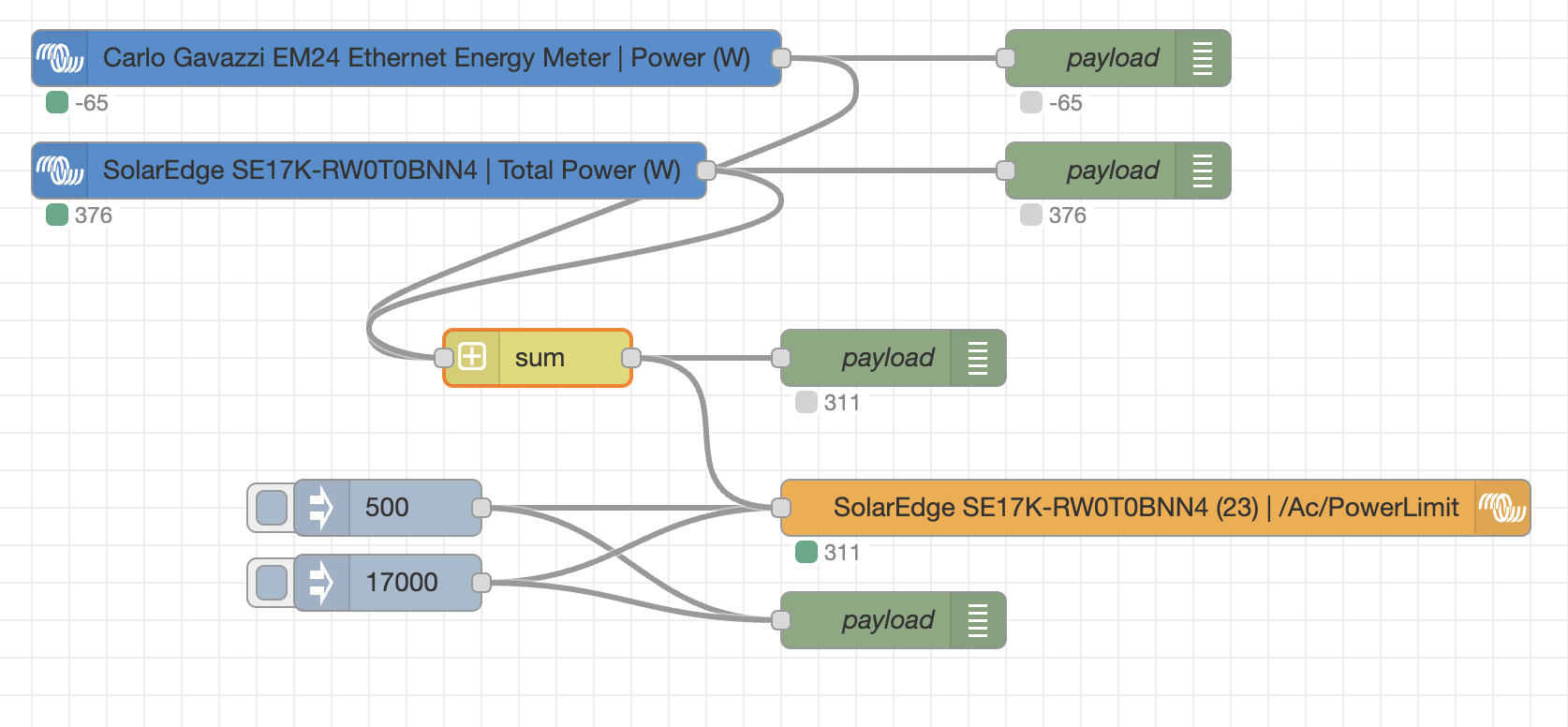This screenshot has height=727, width=1568.
Task: Click the debug list icon on the bottom payload node
Action: [978, 620]
